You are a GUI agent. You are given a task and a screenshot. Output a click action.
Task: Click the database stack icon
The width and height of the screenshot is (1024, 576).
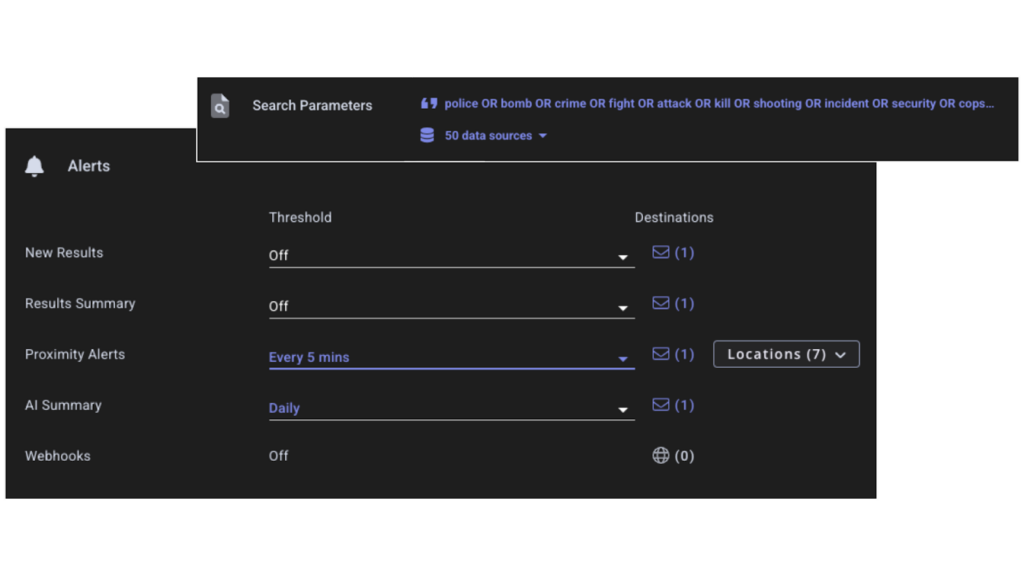point(427,135)
